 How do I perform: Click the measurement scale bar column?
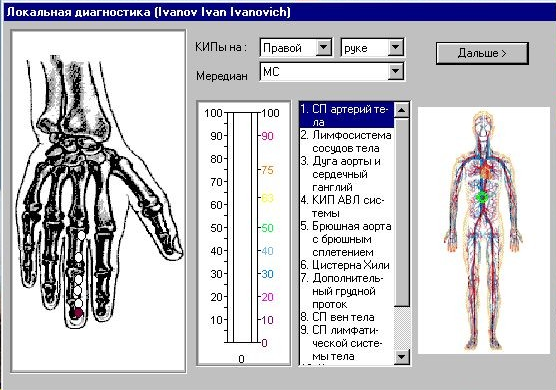point(242,228)
